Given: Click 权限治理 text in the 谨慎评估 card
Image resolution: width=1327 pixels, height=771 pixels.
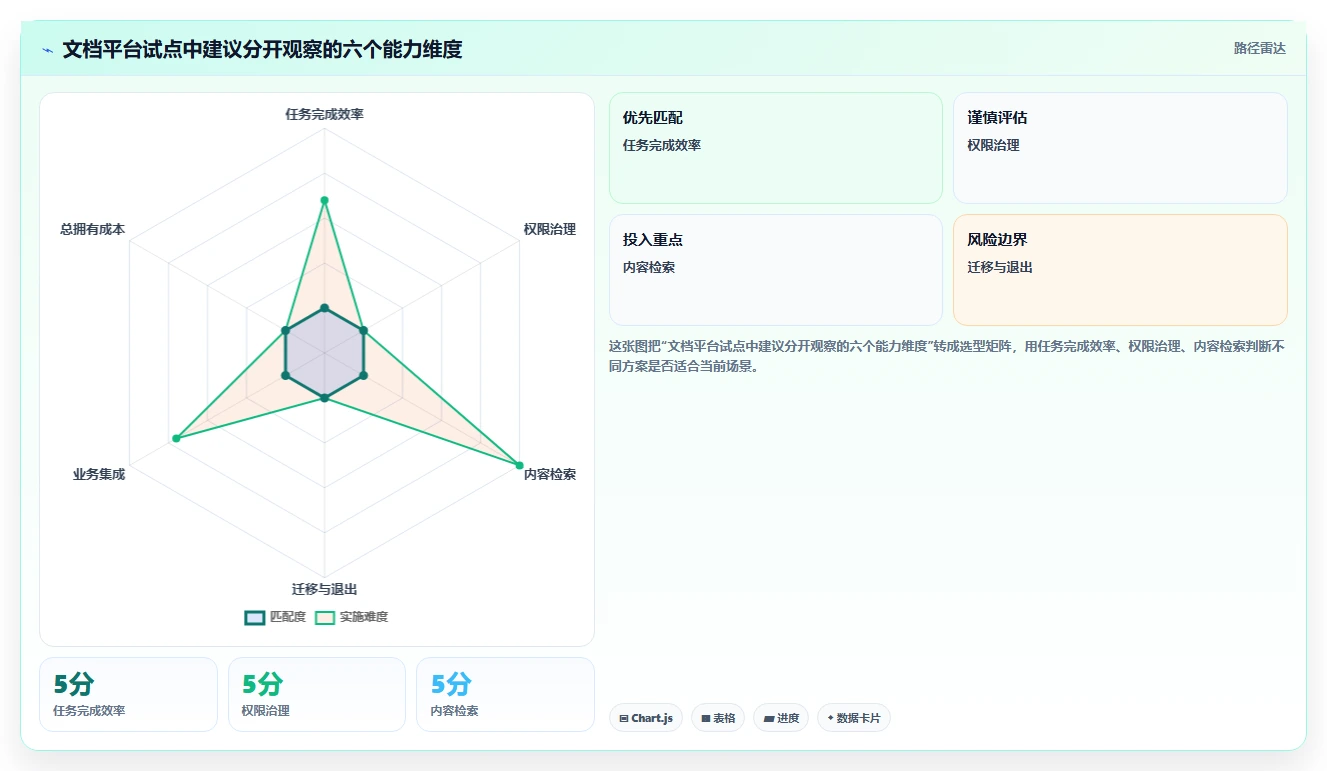Looking at the screenshot, I should (994, 145).
